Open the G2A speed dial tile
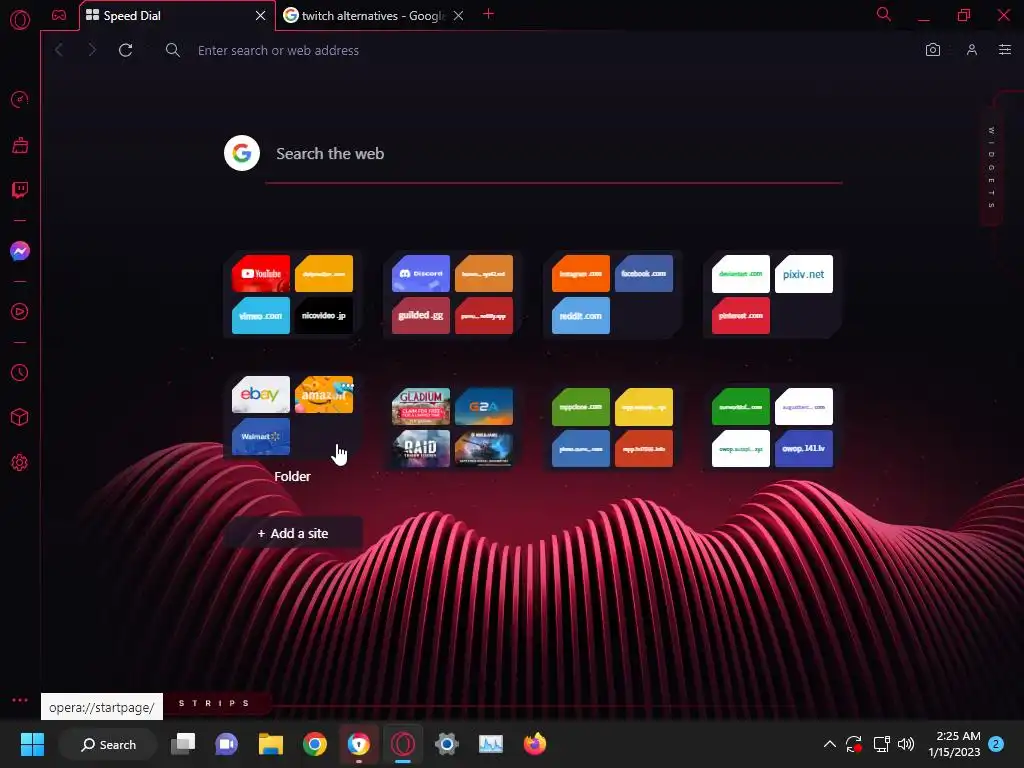This screenshot has height=768, width=1024. pyautogui.click(x=484, y=406)
